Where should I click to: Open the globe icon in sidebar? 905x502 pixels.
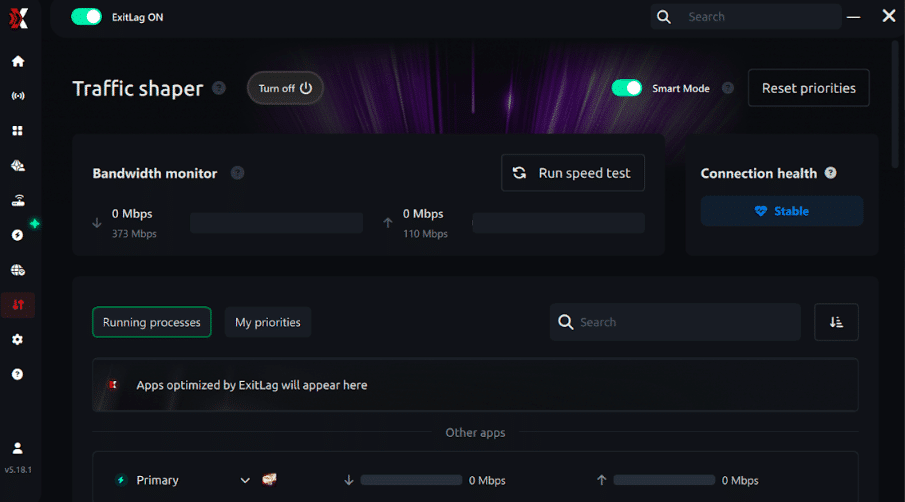[x=17, y=270]
